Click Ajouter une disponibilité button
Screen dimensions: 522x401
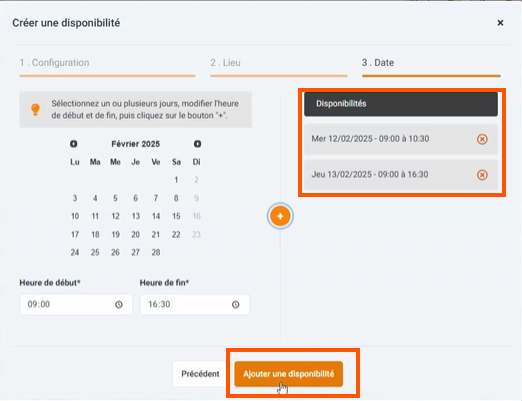pyautogui.click(x=289, y=374)
